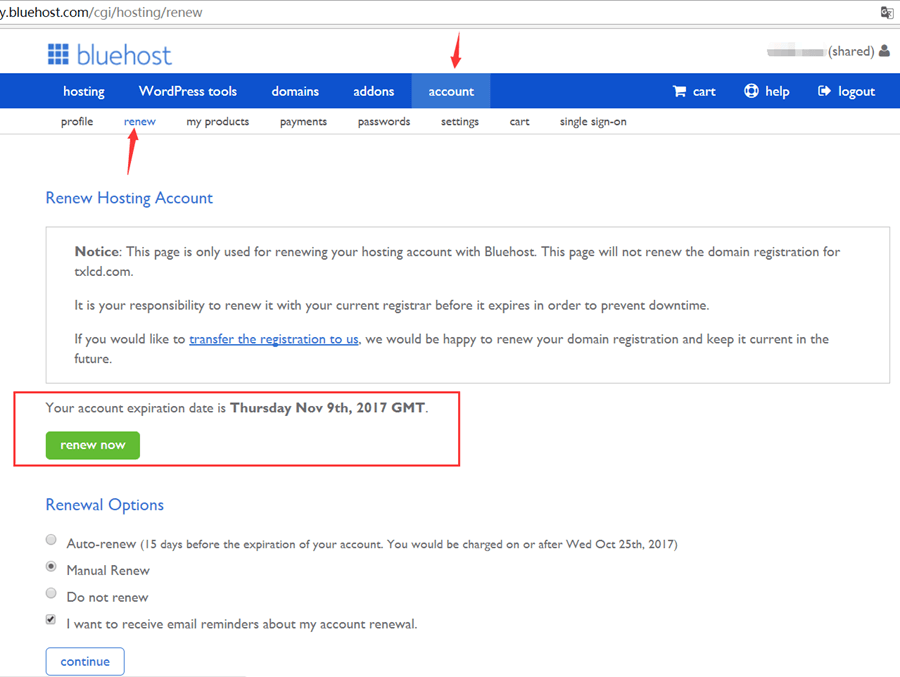
Task: Choose the Manual Renew radio option
Action: 51,566
